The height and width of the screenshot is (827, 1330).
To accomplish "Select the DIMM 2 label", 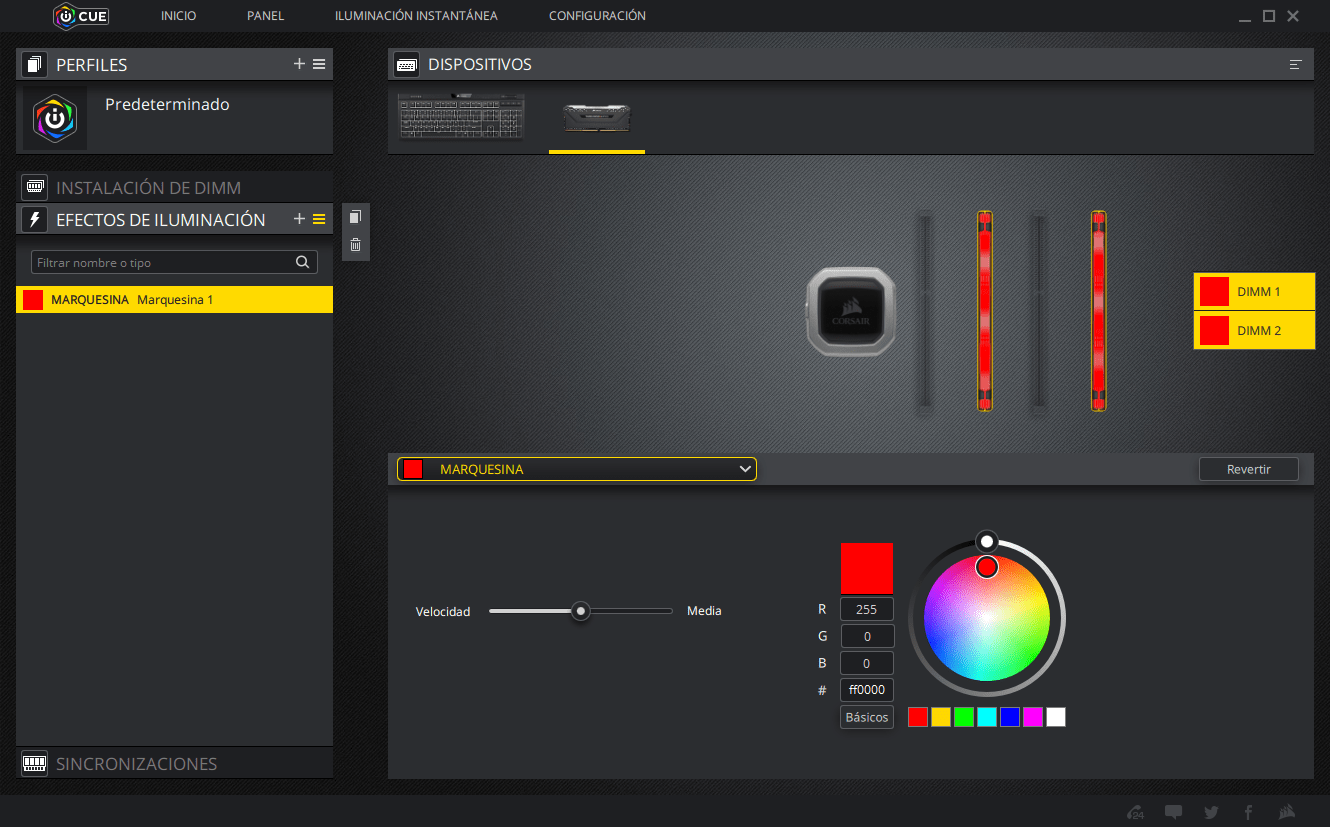I will point(1254,330).
